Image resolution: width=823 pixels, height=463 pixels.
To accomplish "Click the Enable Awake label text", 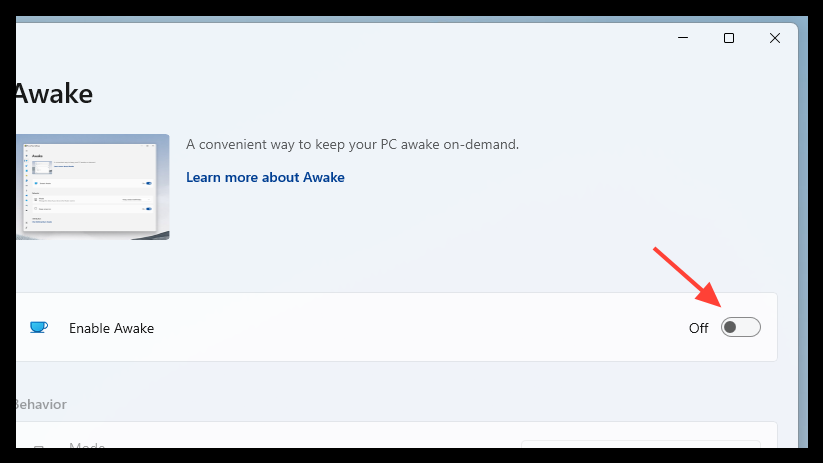I will pyautogui.click(x=111, y=328).
